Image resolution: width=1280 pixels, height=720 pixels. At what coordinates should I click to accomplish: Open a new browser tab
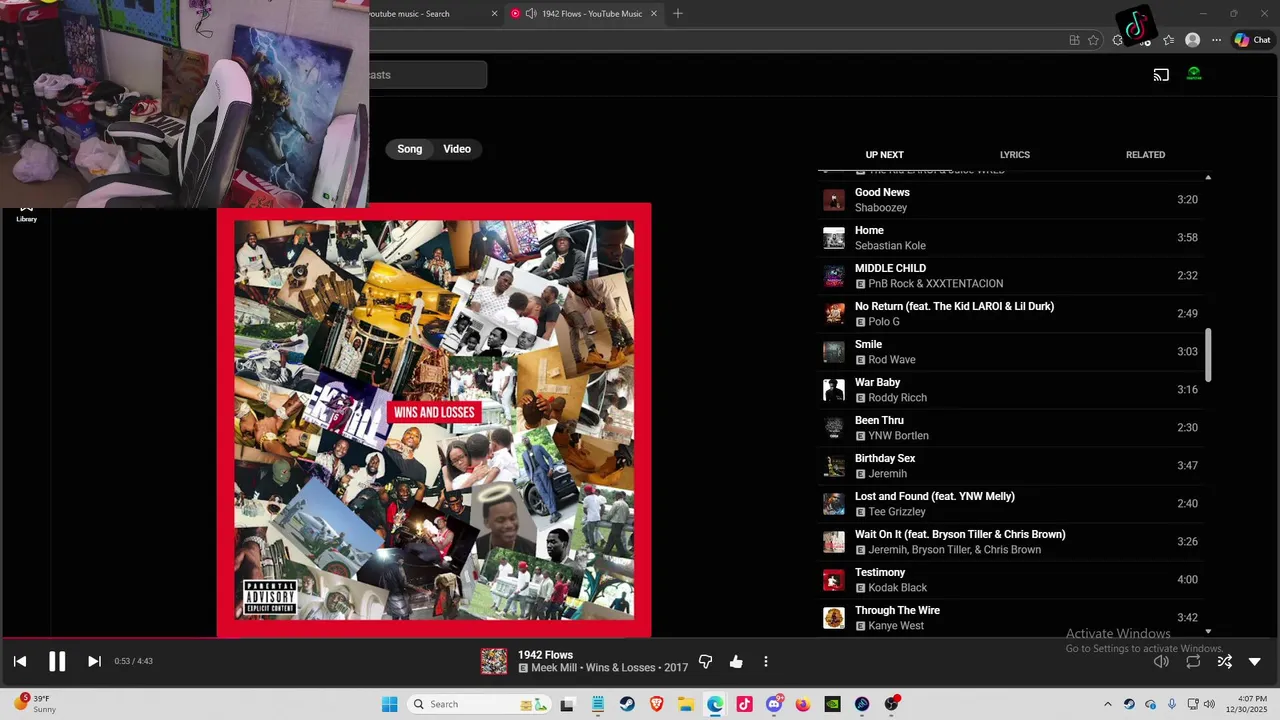tap(678, 14)
